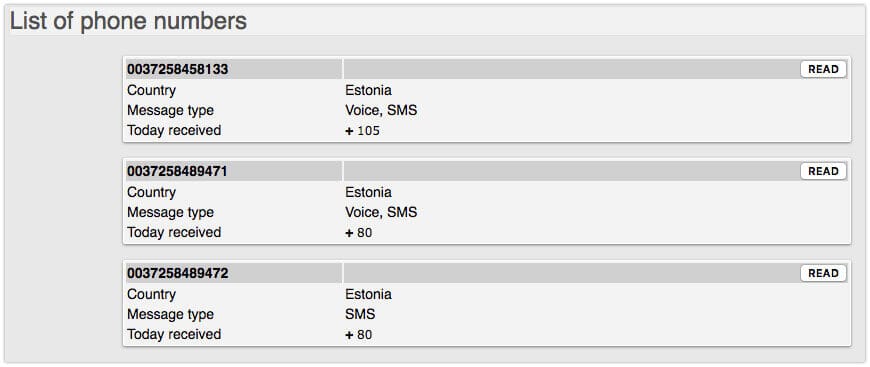Click READ button for 0037258489471
The width and height of the screenshot is (870, 367).
(x=823, y=172)
